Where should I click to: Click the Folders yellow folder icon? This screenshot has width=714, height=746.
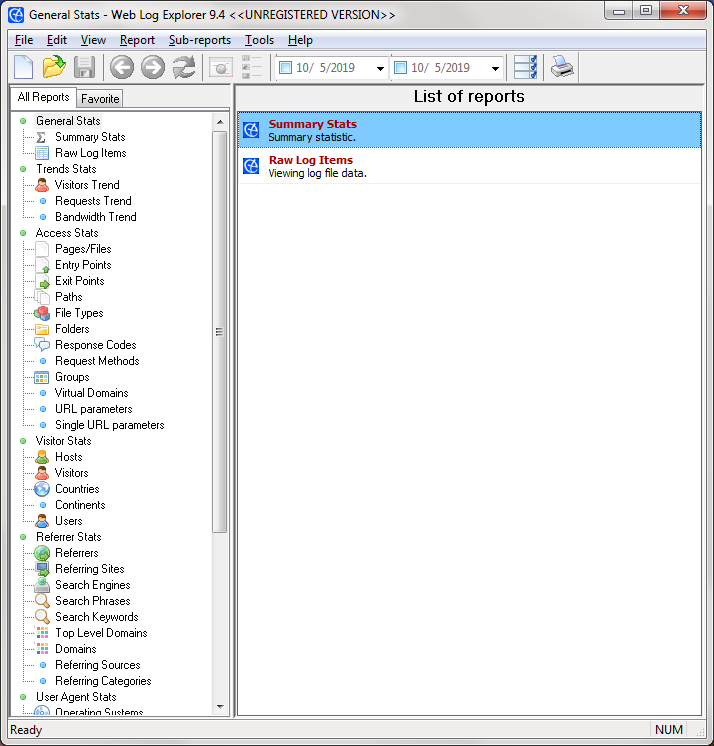42,329
